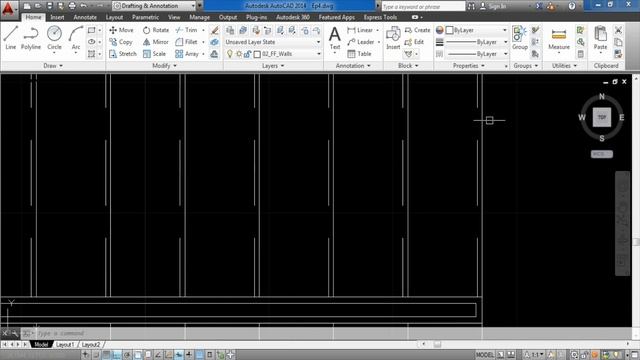This screenshot has width=640, height=360.
Task: Open the View ribbon tab
Action: [x=174, y=17]
